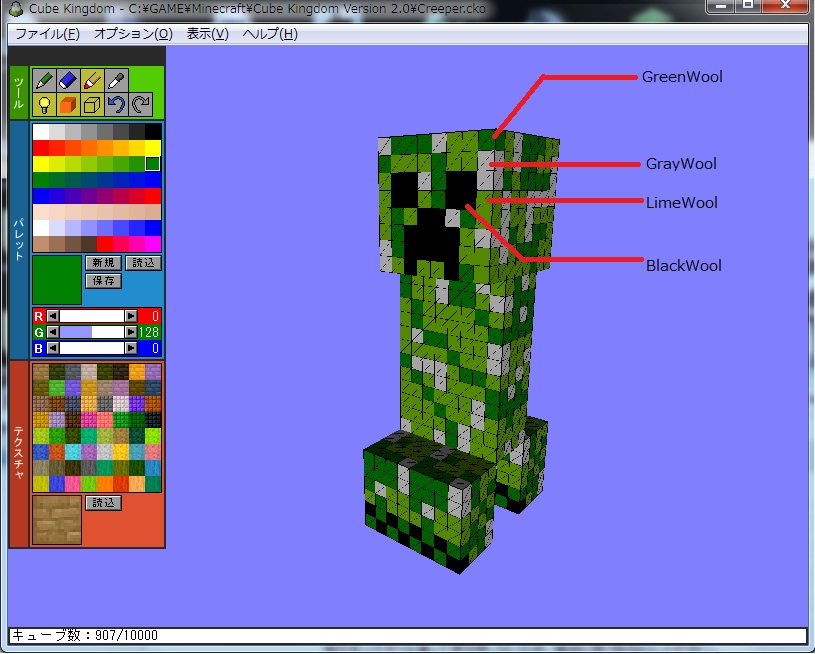Pick the black swatch in the palette
The width and height of the screenshot is (815, 654).
point(153,132)
